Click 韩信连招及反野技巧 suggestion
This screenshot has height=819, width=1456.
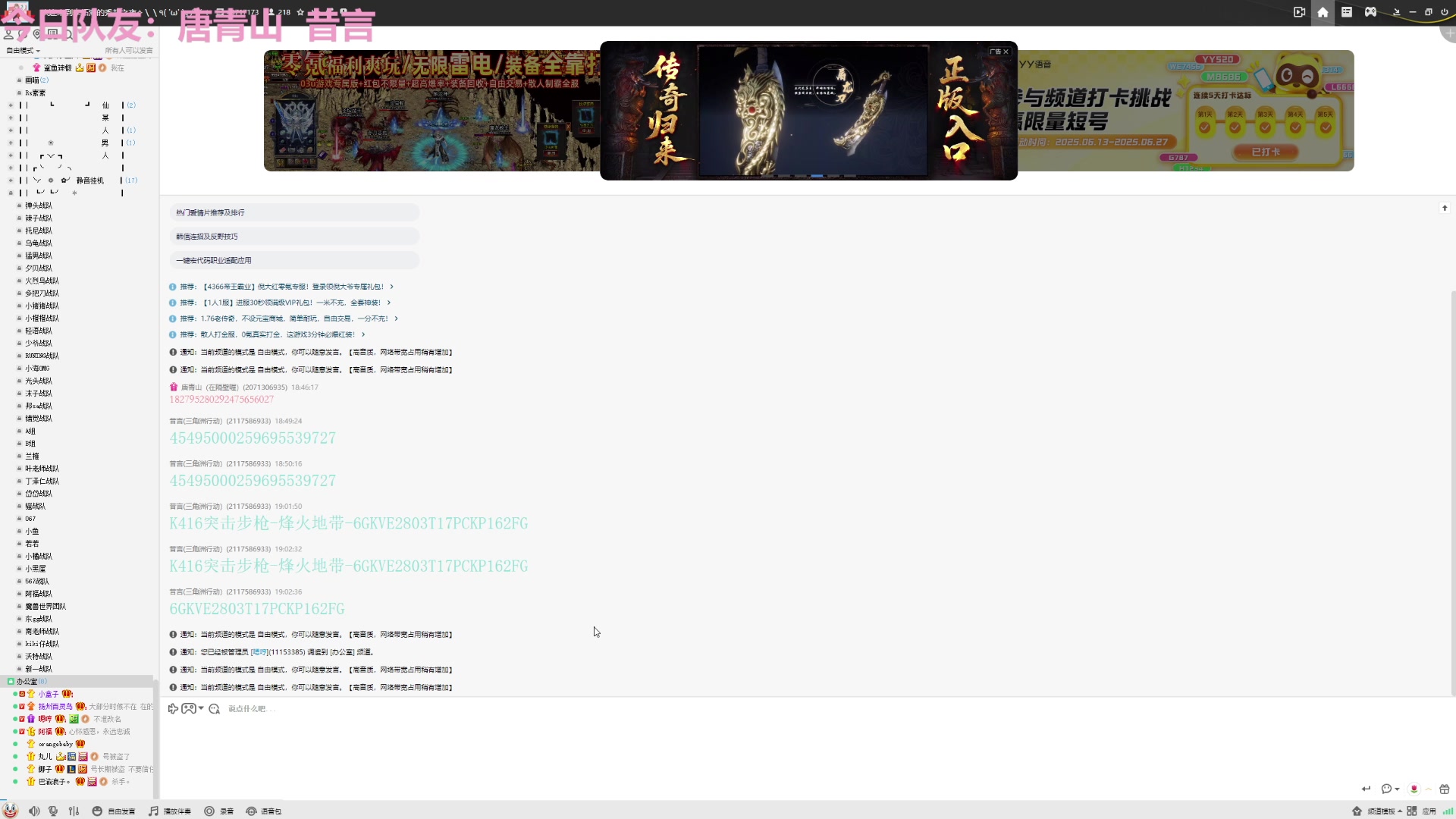click(x=294, y=237)
